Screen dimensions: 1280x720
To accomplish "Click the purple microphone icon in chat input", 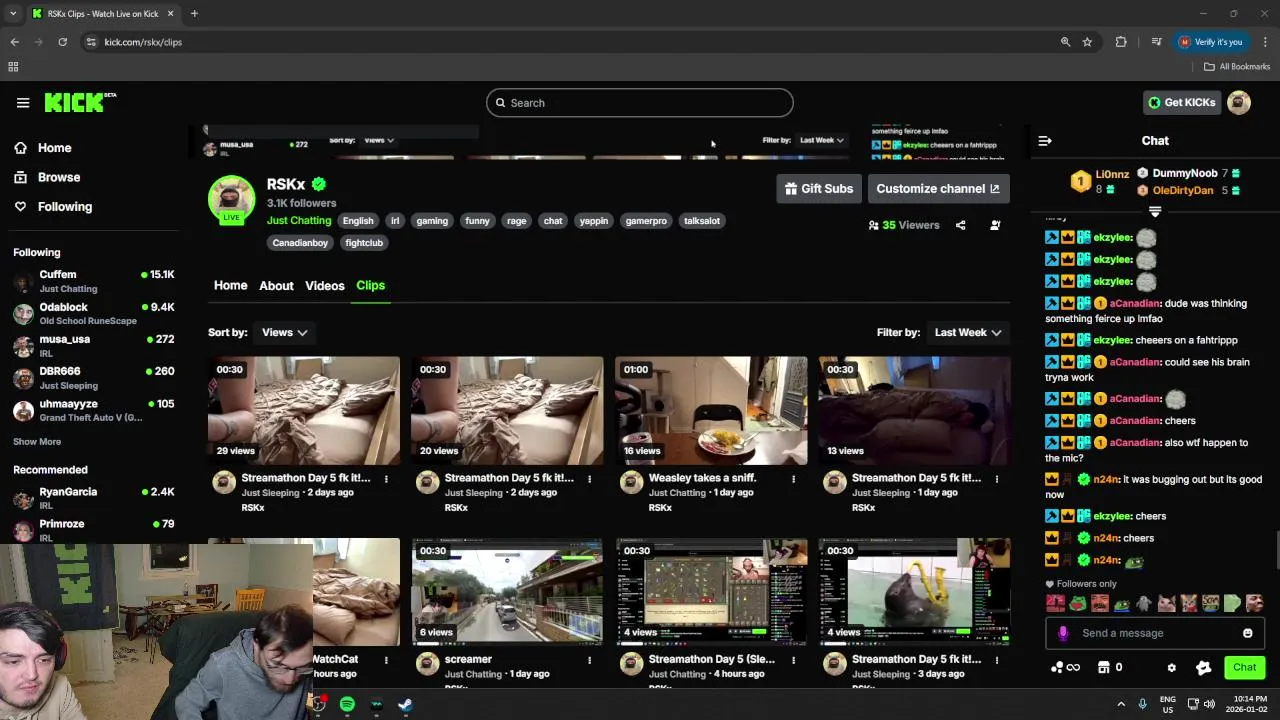I will pos(1063,633).
